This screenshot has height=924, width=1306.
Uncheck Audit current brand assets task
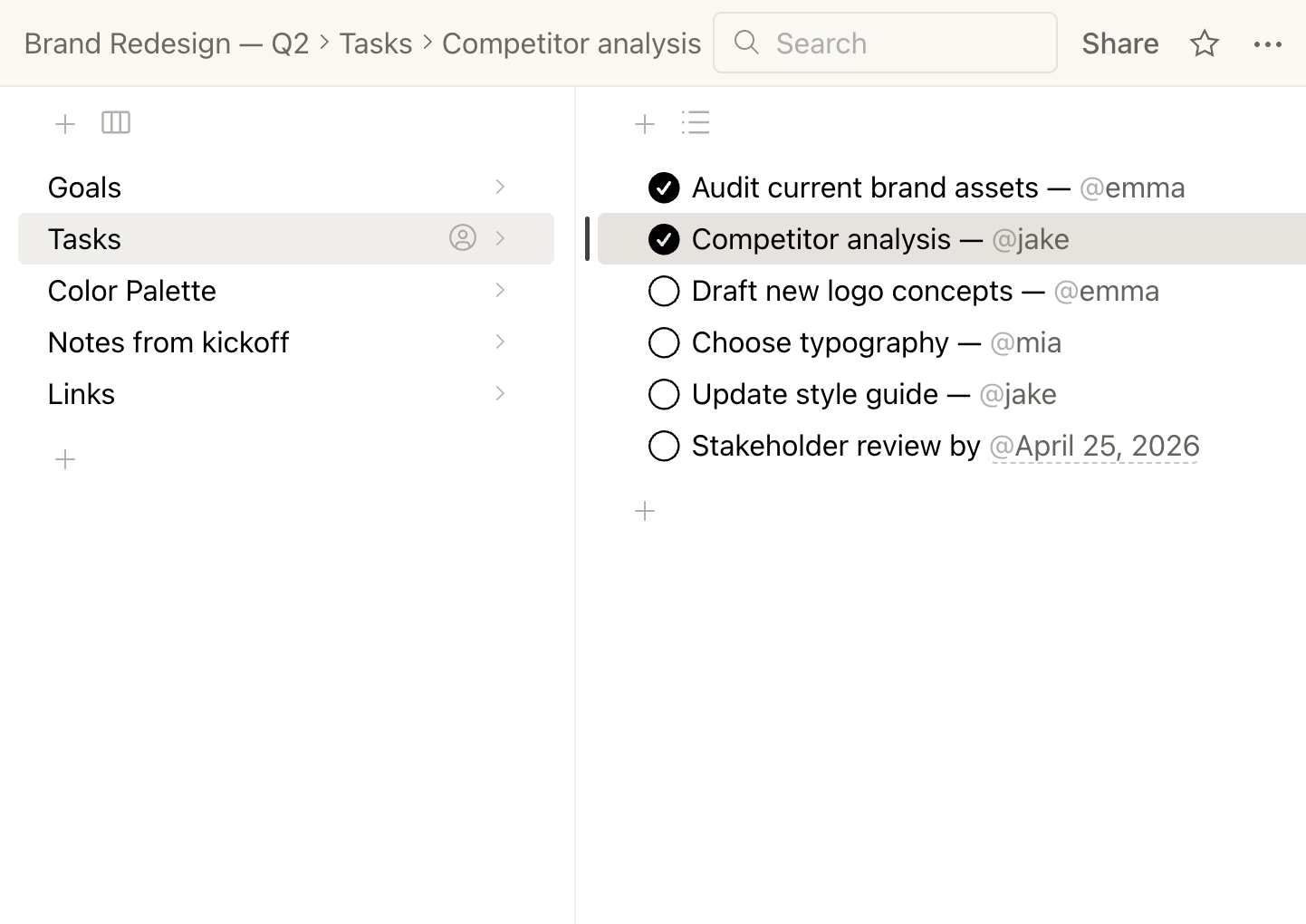pyautogui.click(x=664, y=188)
